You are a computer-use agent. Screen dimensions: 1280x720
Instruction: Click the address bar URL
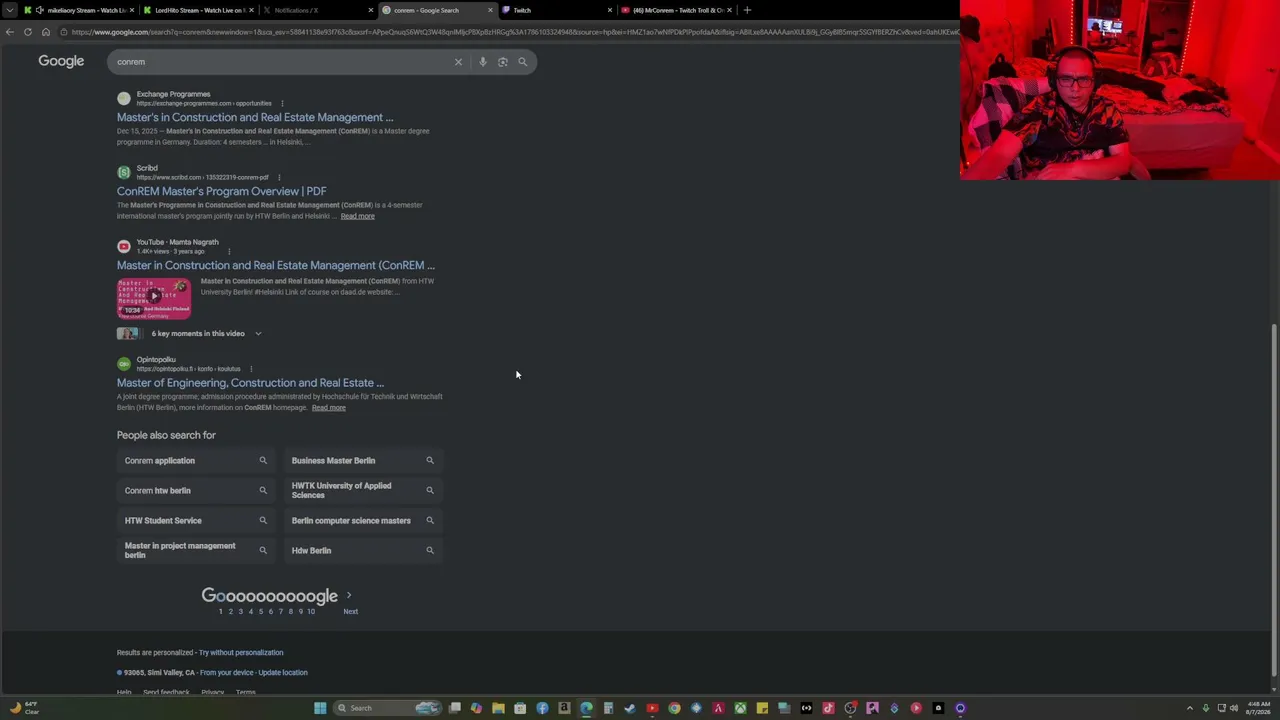click(x=510, y=32)
